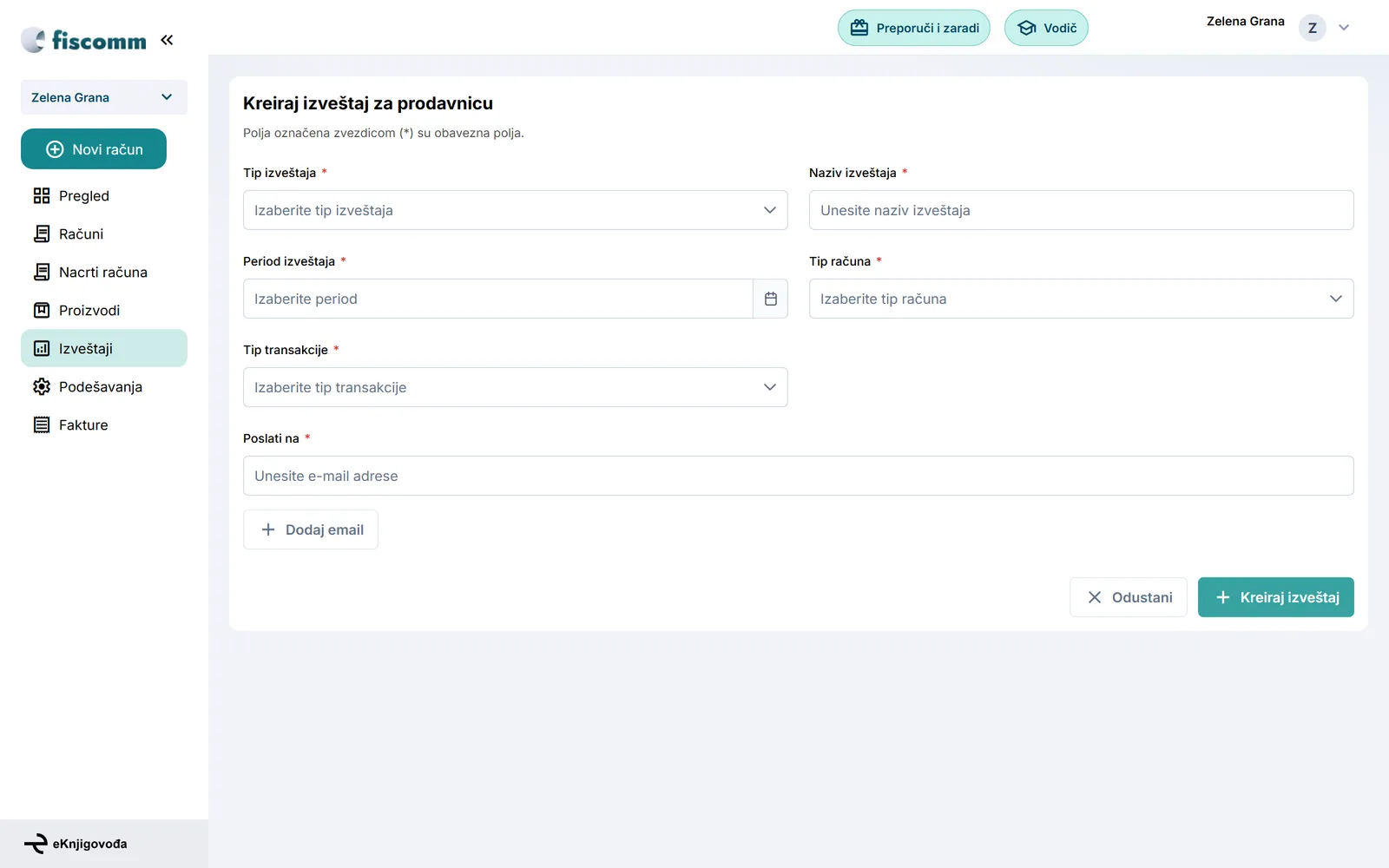Open the eKnjigovođa link
Screen dimensions: 1389x868
[76, 844]
